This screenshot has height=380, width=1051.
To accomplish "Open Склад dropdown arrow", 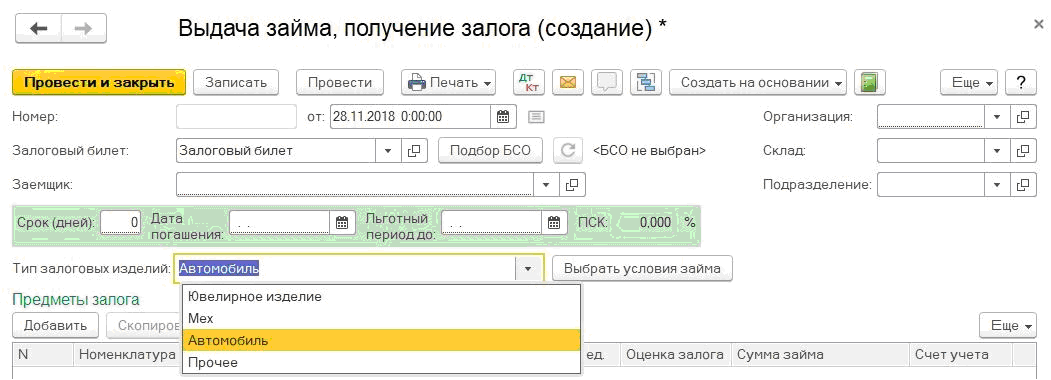I will pyautogui.click(x=997, y=151).
